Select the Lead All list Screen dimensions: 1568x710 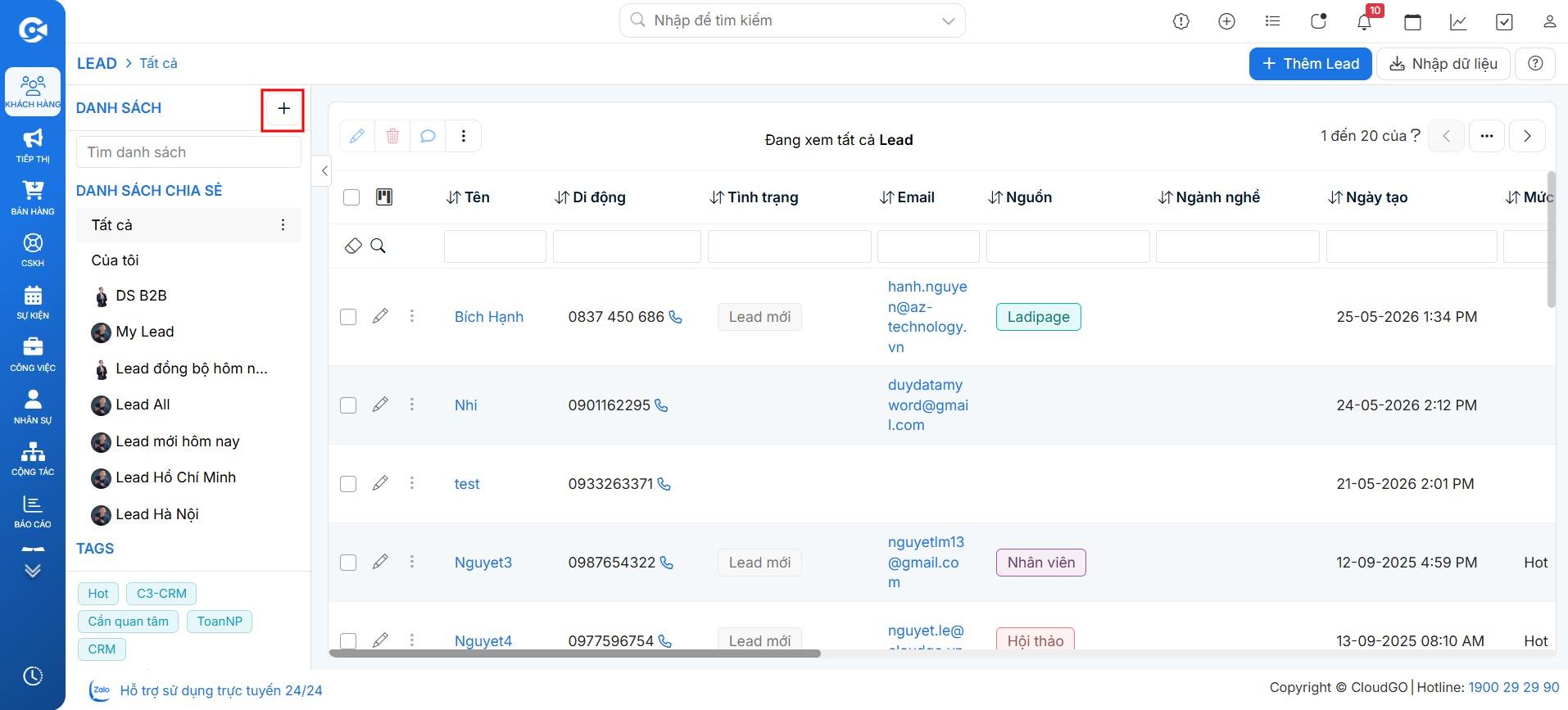[143, 405]
